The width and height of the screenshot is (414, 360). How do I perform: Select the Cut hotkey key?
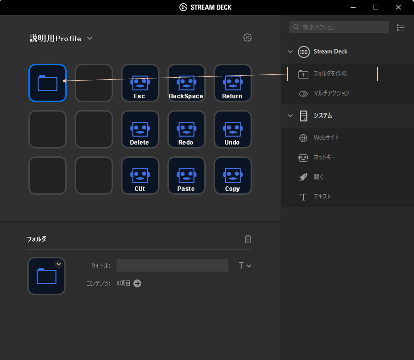point(140,176)
